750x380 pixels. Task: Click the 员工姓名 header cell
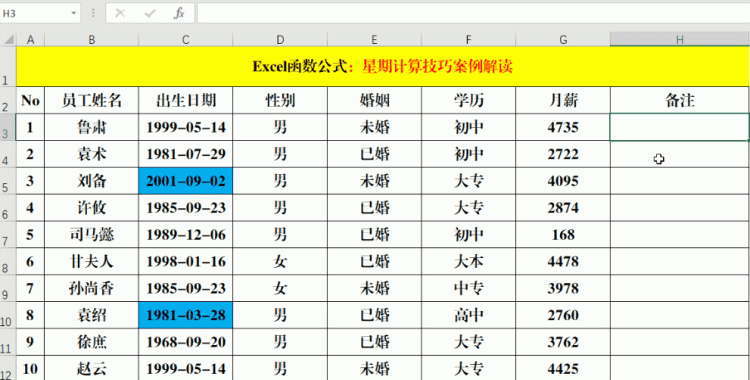click(x=91, y=100)
